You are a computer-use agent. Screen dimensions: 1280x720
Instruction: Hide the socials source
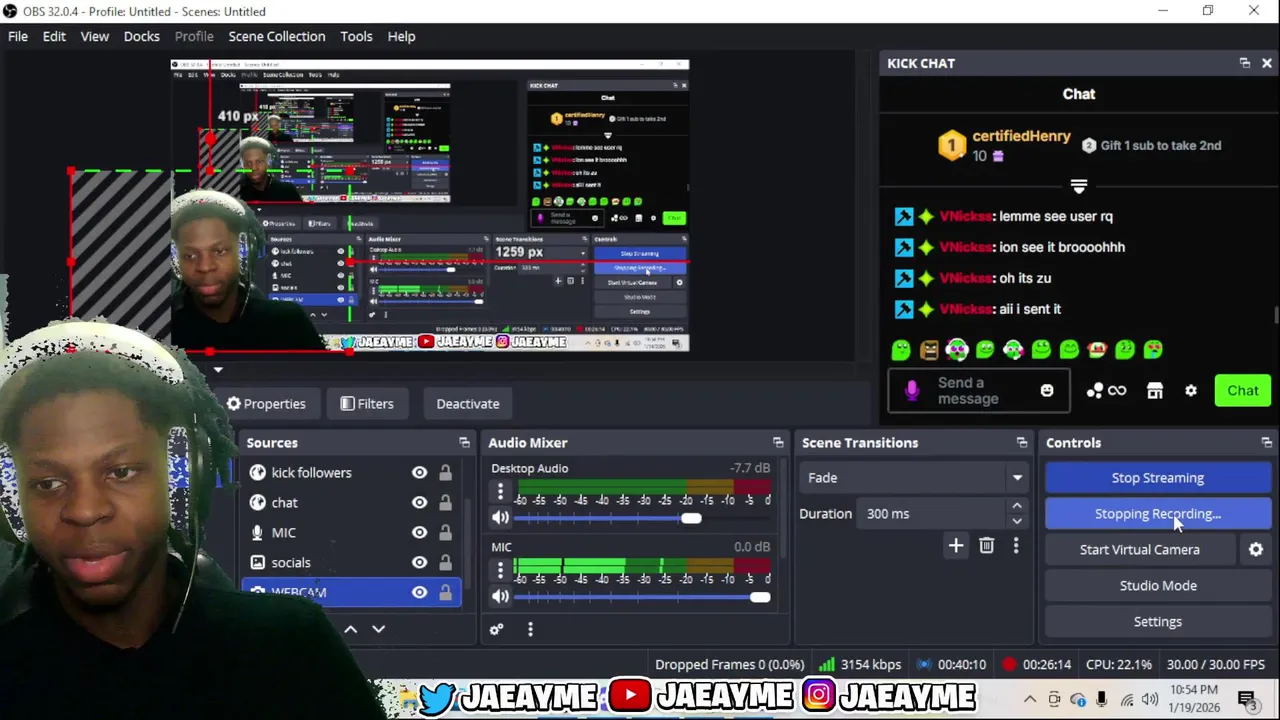pos(419,563)
